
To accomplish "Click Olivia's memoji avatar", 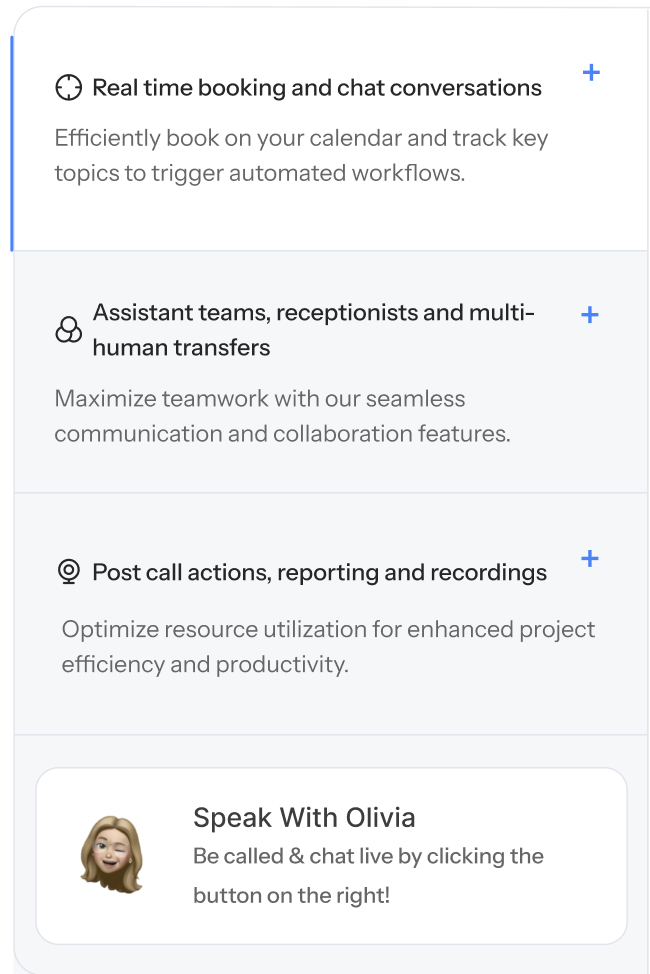I will tap(111, 853).
